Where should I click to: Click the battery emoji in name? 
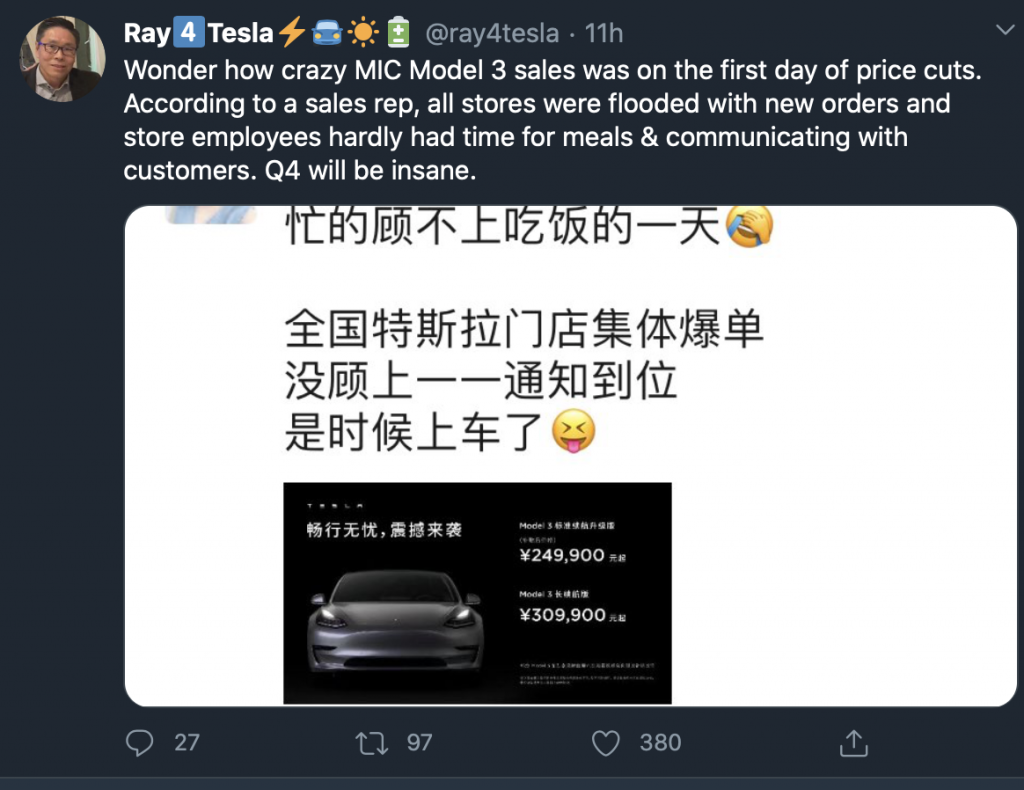pyautogui.click(x=398, y=33)
